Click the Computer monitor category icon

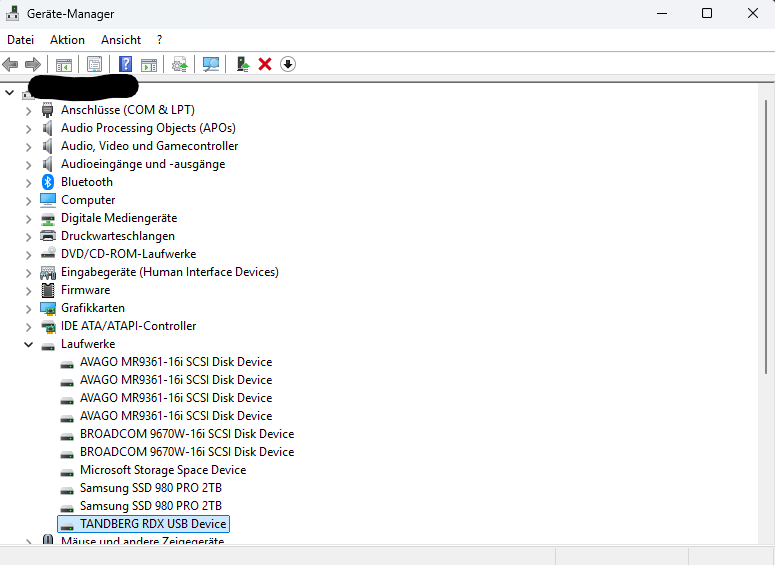pos(48,200)
